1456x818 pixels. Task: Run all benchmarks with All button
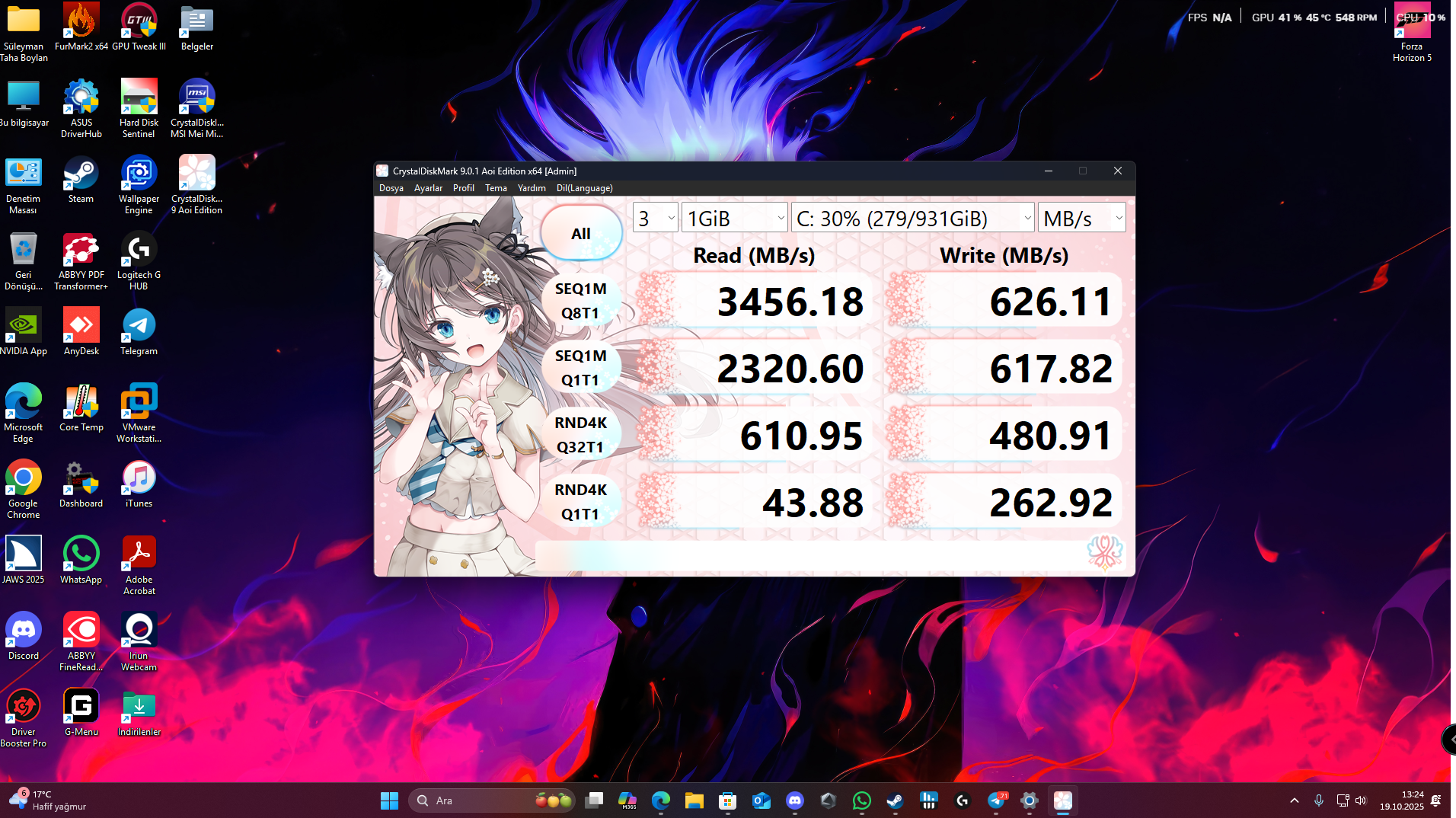coord(581,233)
